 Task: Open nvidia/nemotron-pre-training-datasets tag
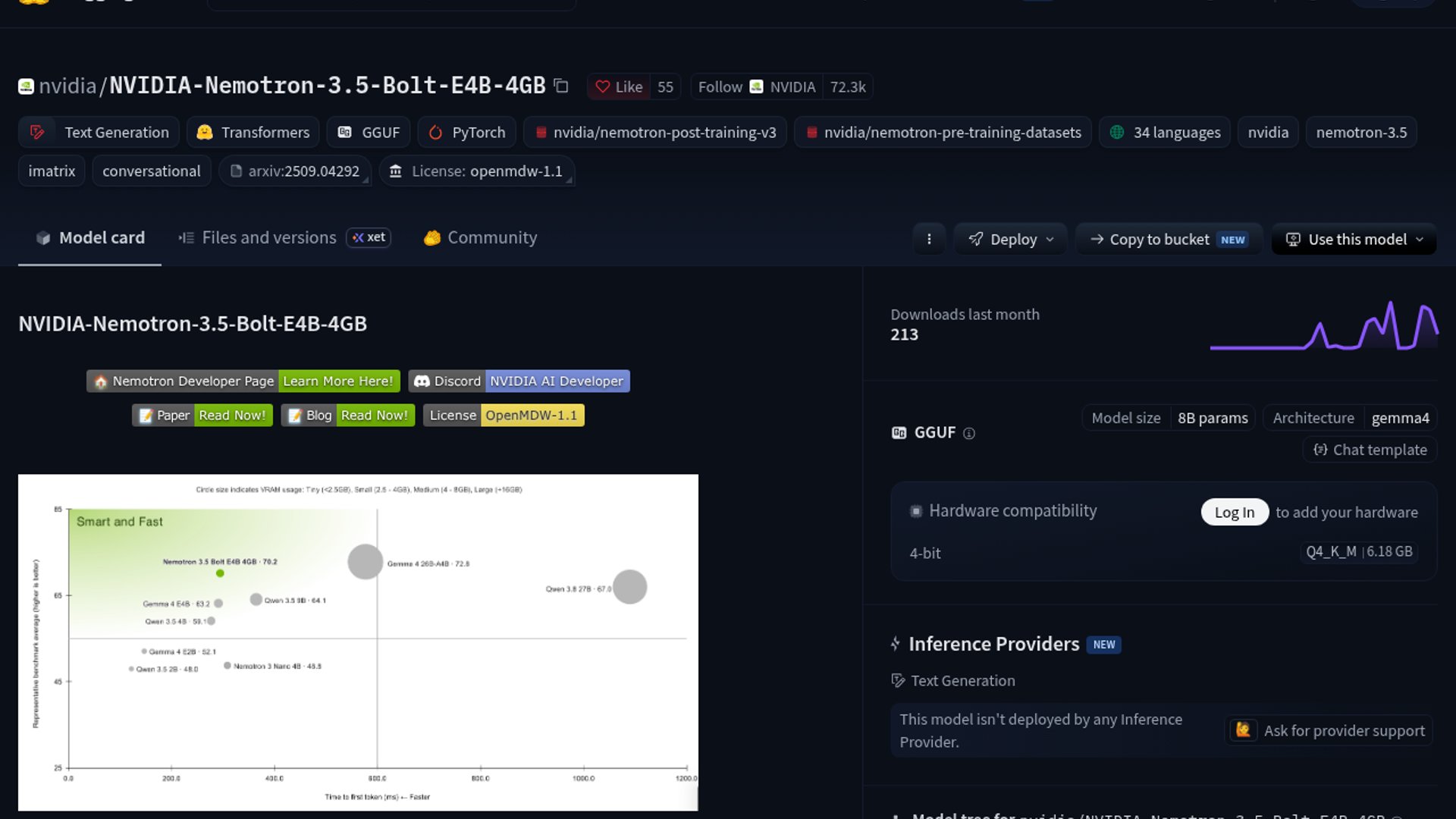[943, 132]
